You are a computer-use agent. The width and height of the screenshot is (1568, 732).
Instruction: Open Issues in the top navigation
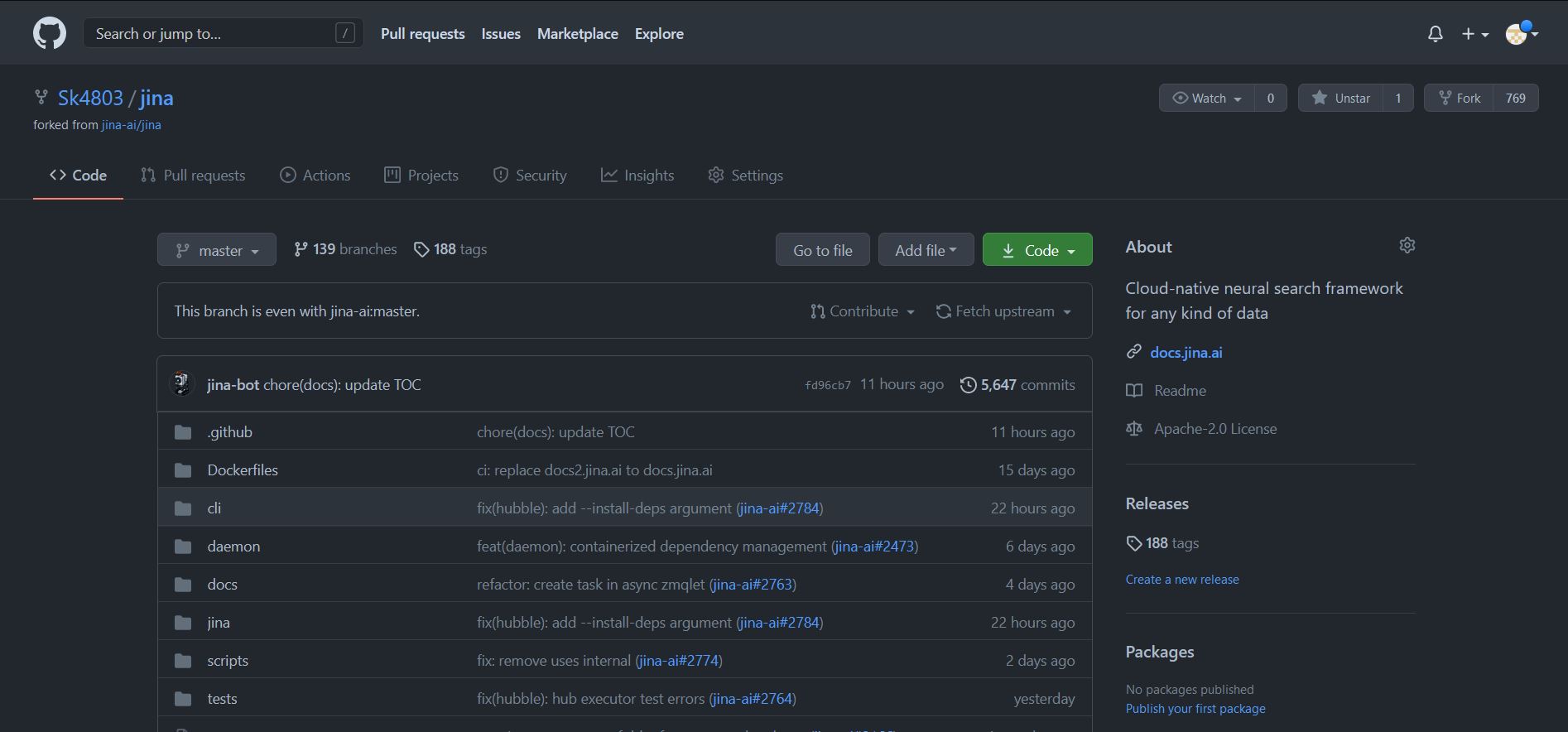pyautogui.click(x=501, y=34)
